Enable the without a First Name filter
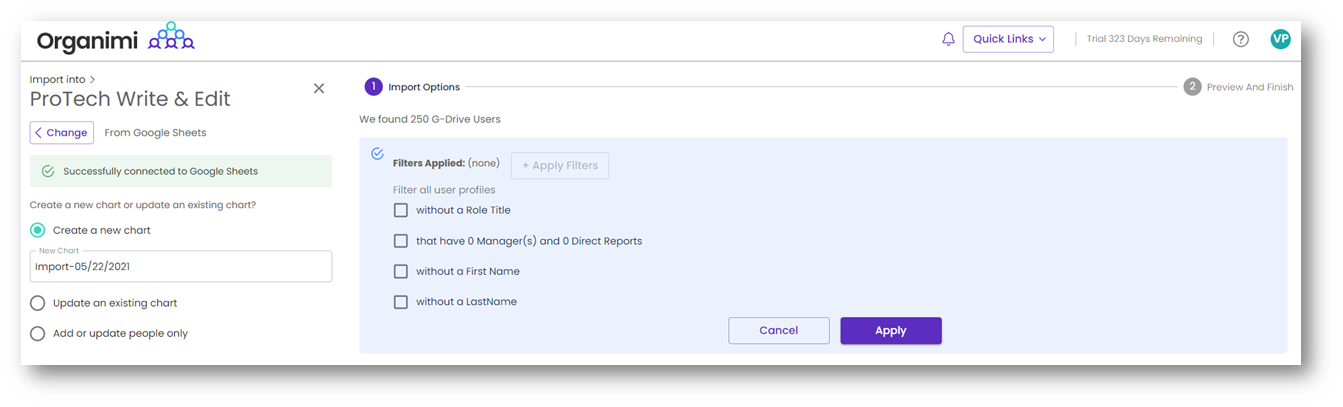The image size is (1343, 407). pos(401,271)
